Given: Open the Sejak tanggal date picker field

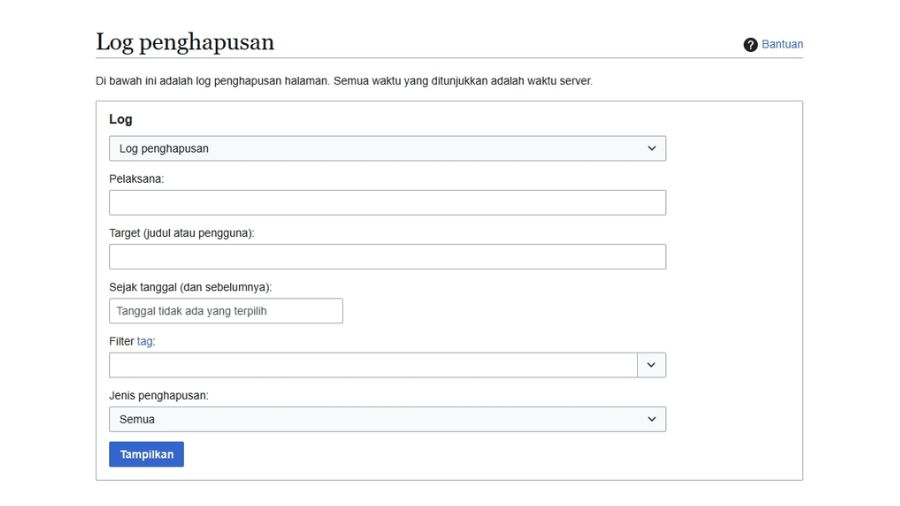Looking at the screenshot, I should point(226,311).
